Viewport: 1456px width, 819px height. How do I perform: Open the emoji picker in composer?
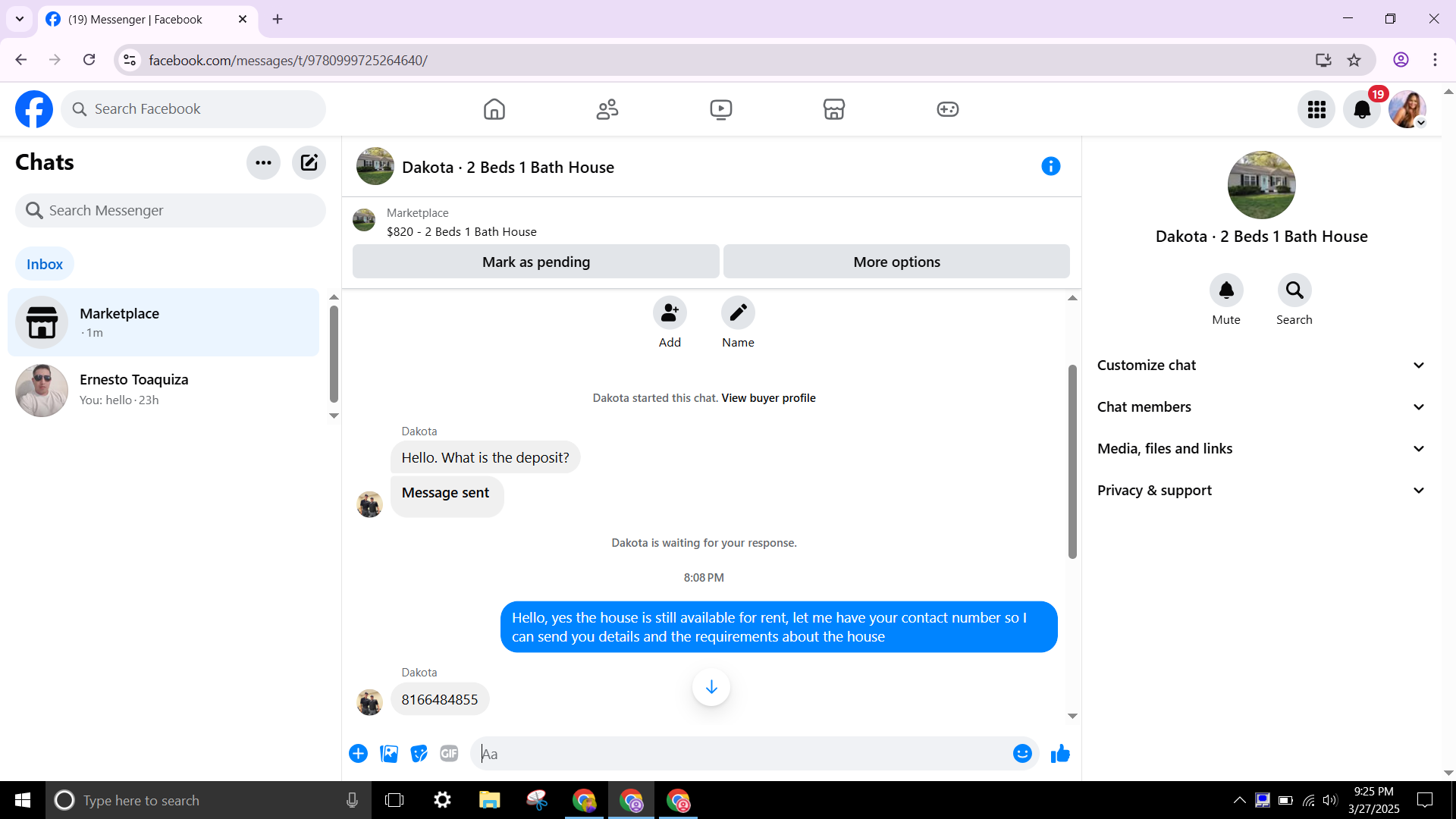coord(1022,754)
